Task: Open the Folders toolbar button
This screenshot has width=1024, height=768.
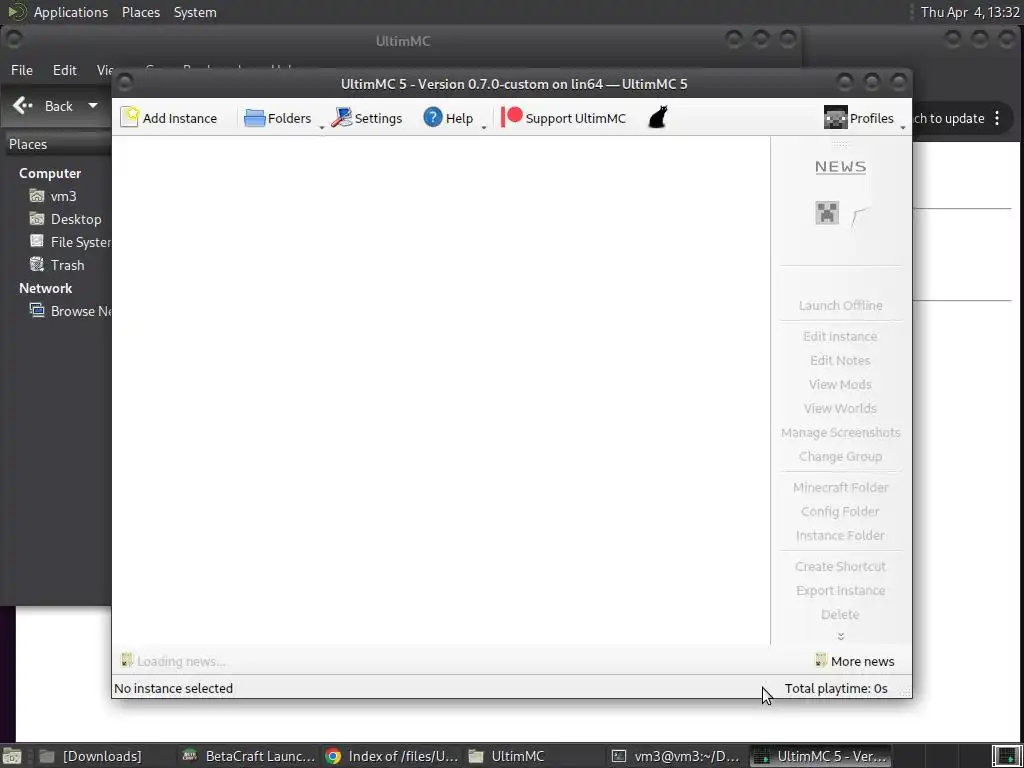Action: (277, 118)
